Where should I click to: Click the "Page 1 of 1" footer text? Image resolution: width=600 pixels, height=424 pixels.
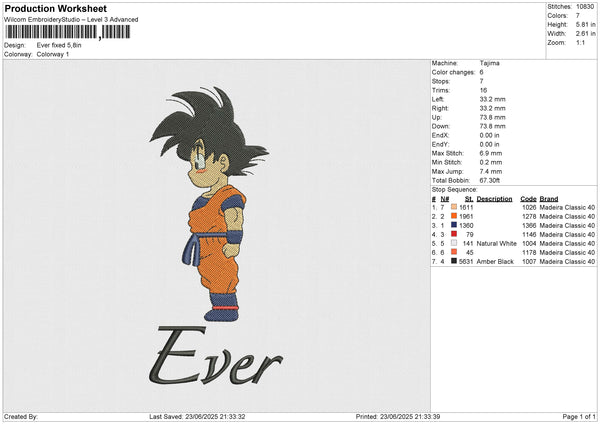coord(579,416)
